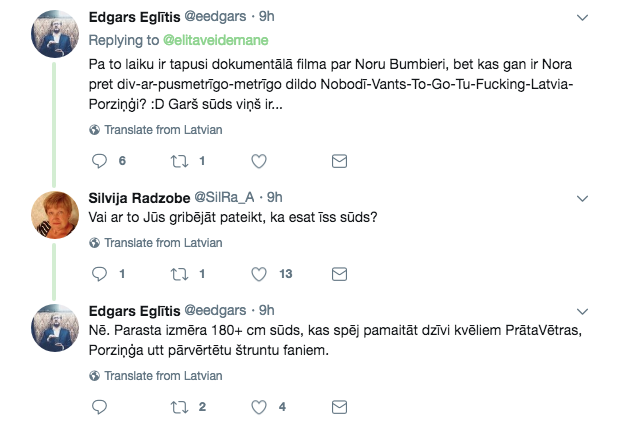The image size is (625, 421).
Task: Open the caret menu on the last tweet
Action: point(585,310)
